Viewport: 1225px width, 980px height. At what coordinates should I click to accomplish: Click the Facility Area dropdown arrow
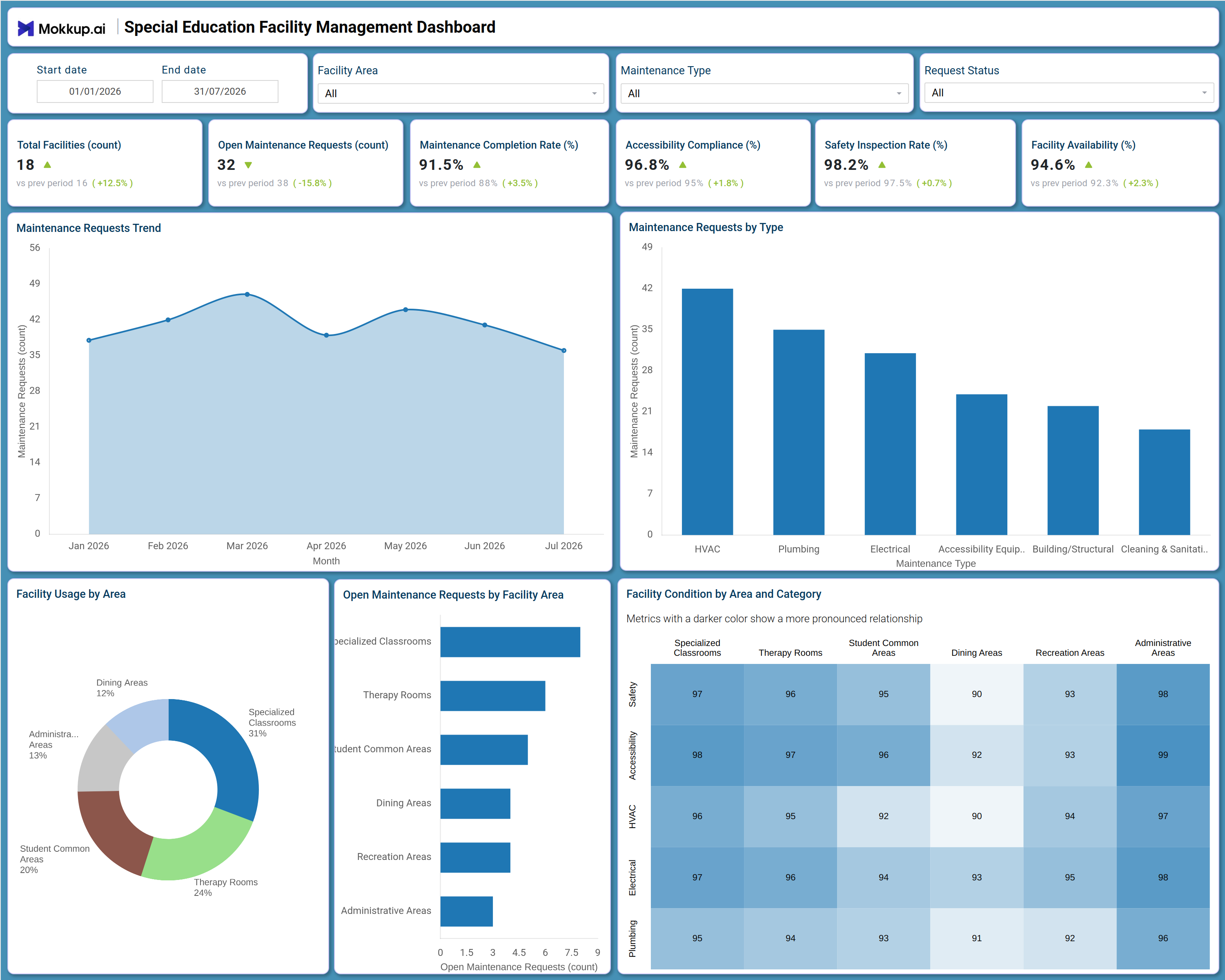click(594, 94)
